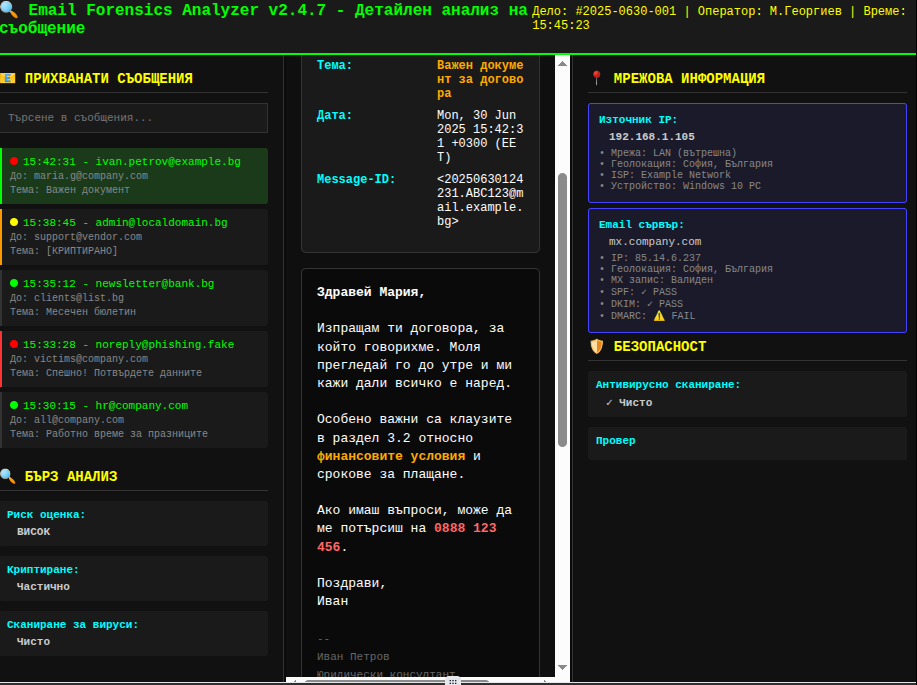Select the newsletter@bank.bg message

[134, 298]
